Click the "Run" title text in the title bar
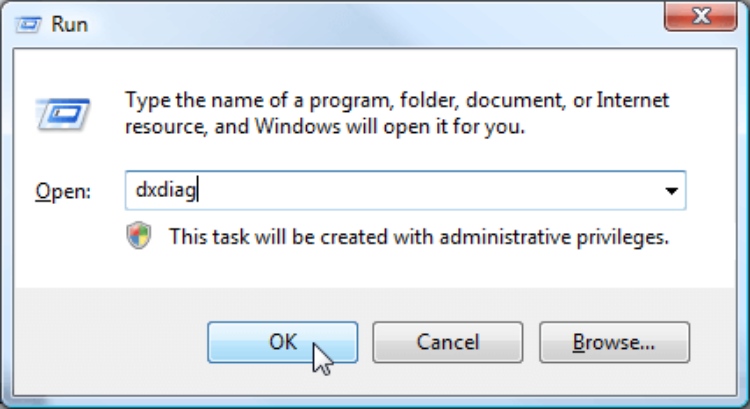This screenshot has width=750, height=409. click(70, 24)
